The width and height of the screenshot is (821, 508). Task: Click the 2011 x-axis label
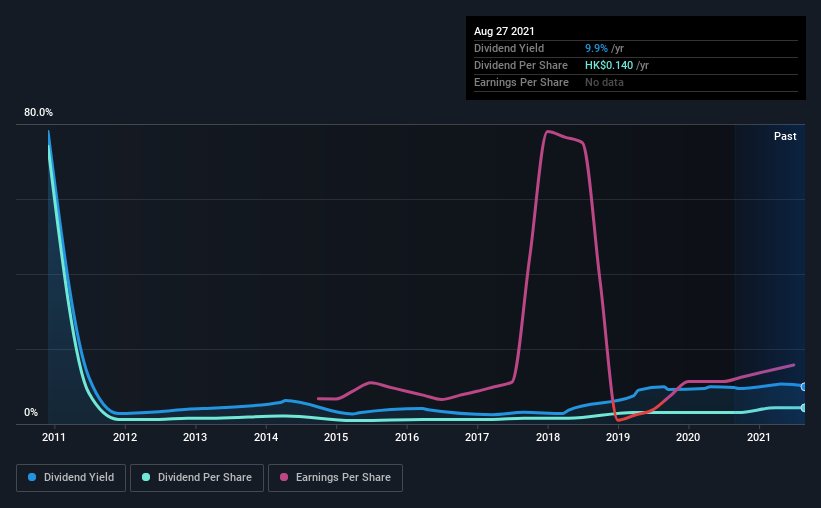click(54, 437)
